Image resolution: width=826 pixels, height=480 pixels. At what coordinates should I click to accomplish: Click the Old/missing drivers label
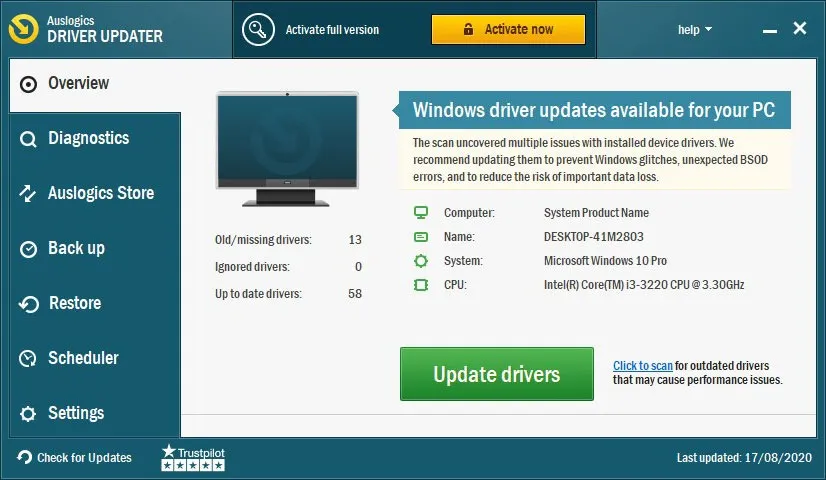click(x=263, y=240)
